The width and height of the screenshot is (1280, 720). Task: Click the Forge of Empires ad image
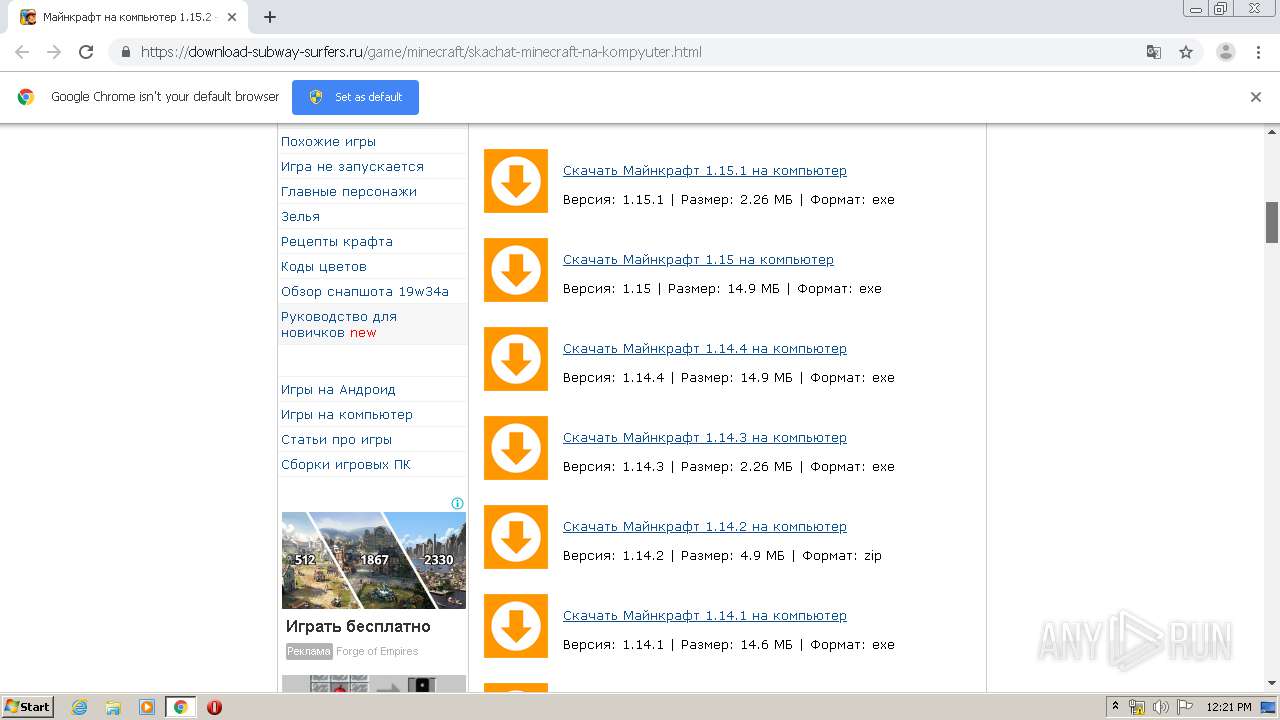[374, 560]
